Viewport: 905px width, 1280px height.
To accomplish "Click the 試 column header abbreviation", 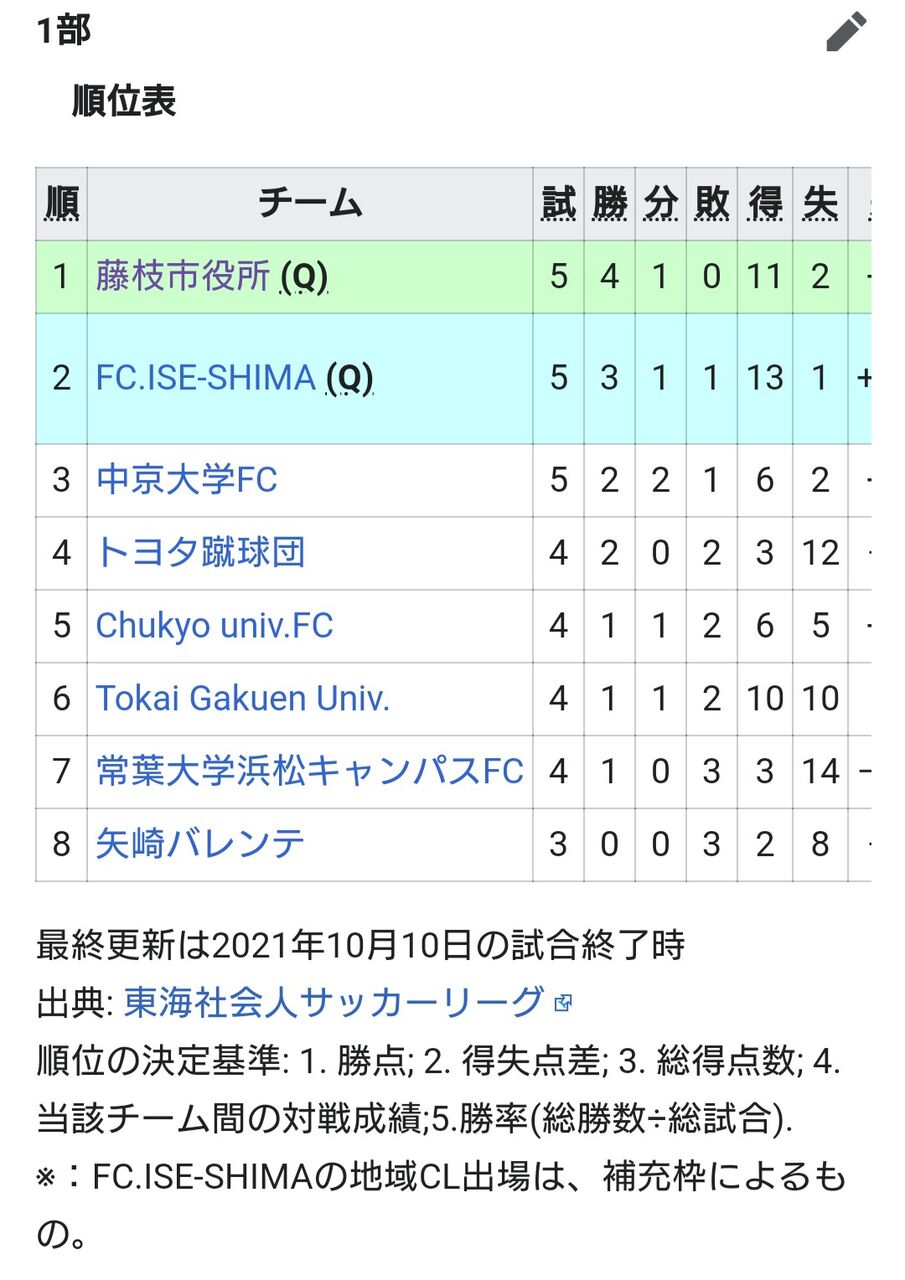I will (x=558, y=204).
